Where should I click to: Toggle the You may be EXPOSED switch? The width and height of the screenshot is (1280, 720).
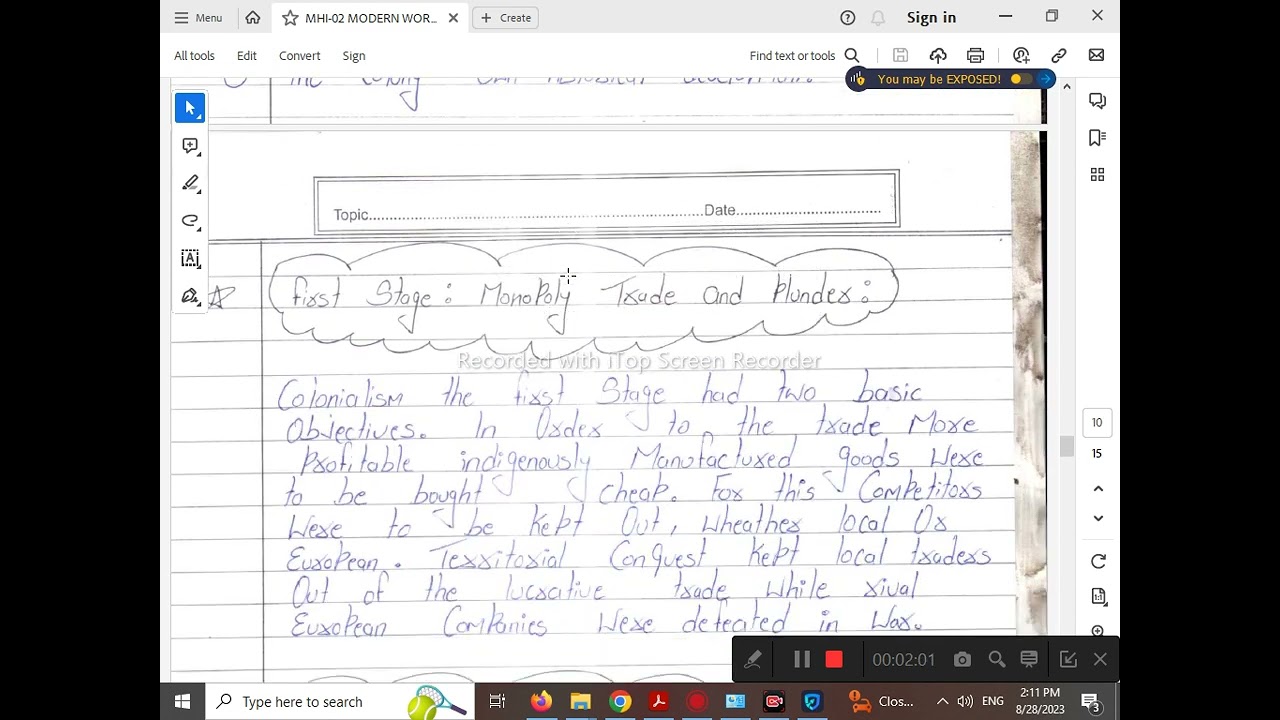[1021, 79]
